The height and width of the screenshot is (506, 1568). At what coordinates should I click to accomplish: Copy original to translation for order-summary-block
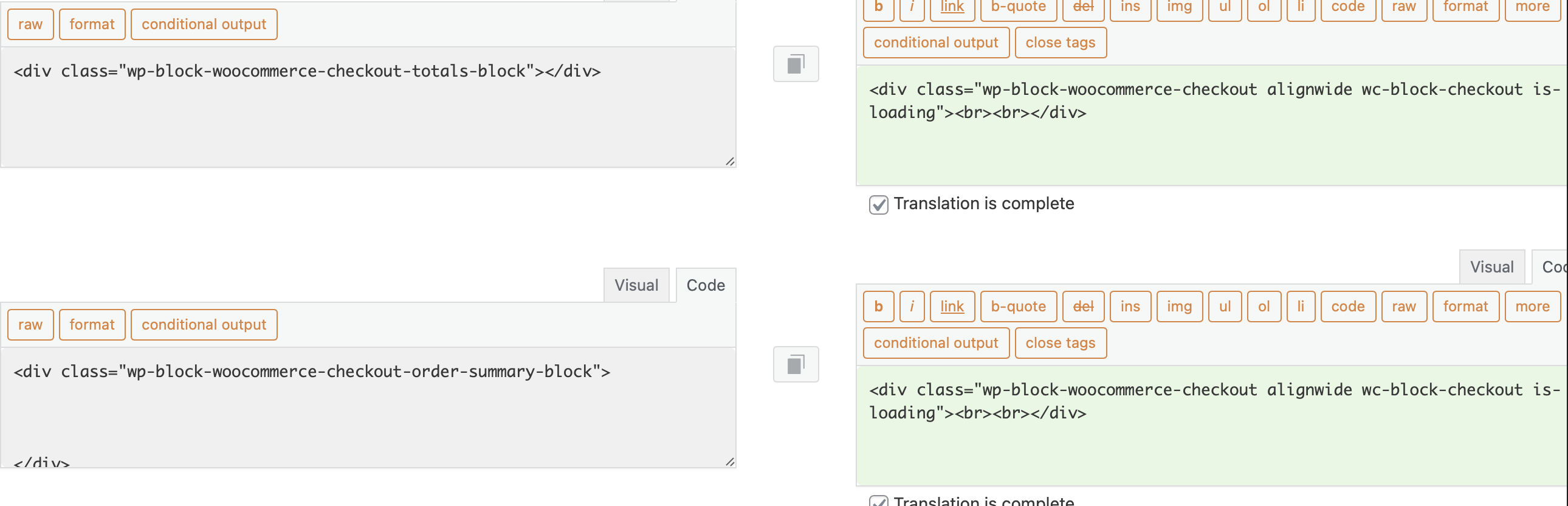tap(796, 364)
